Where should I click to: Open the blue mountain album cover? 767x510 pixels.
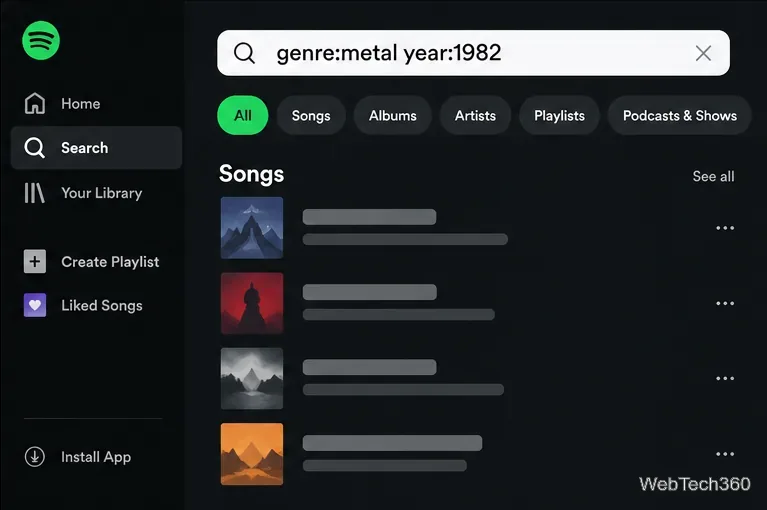pos(252,228)
